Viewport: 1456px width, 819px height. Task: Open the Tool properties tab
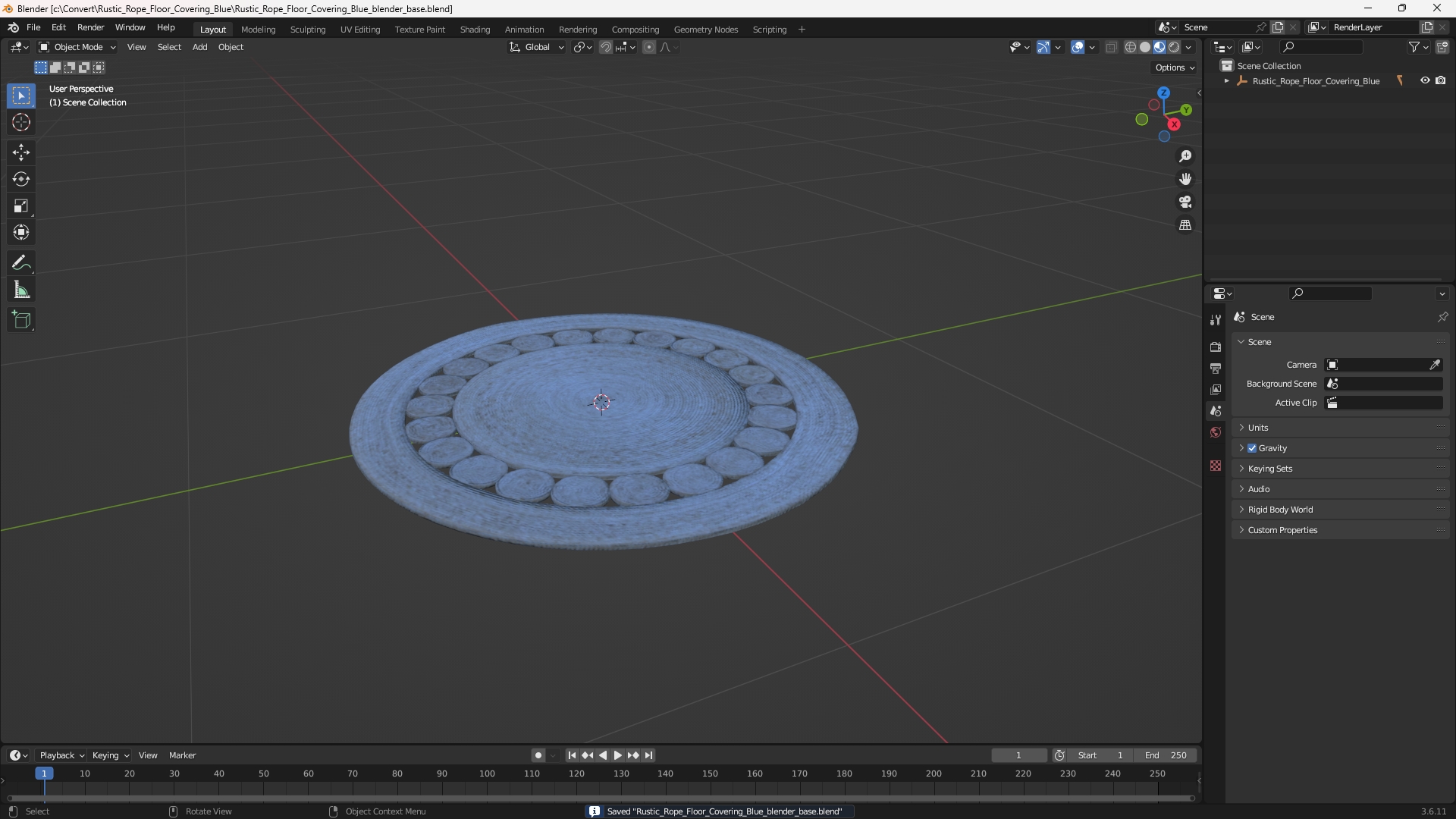[1216, 320]
